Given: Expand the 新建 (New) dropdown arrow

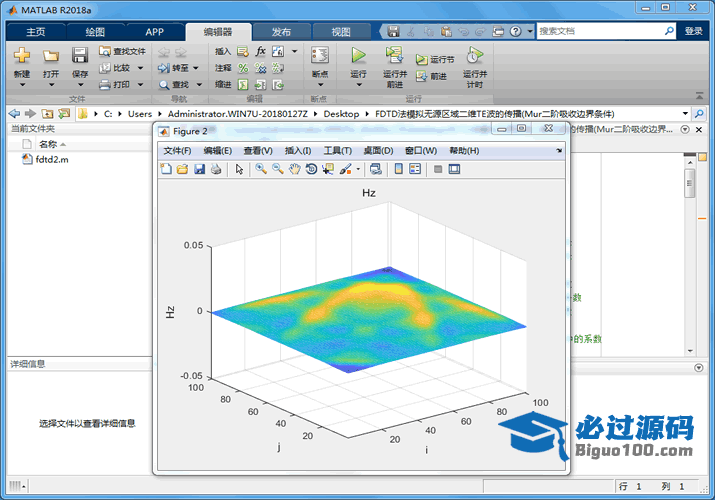Looking at the screenshot, I should pyautogui.click(x=21, y=84).
